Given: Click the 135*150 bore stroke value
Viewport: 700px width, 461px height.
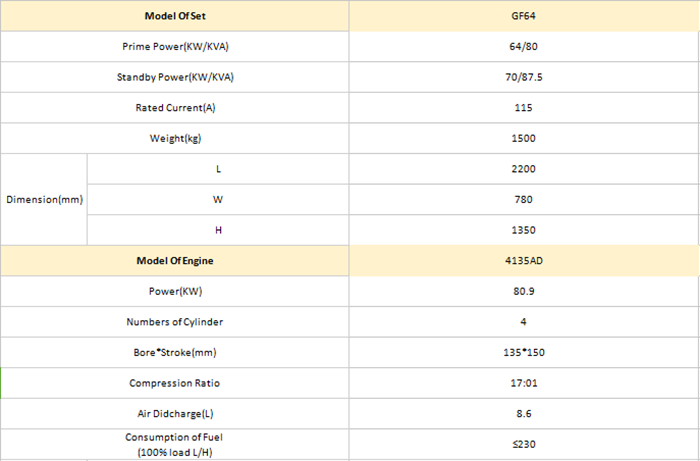Looking at the screenshot, I should pyautogui.click(x=524, y=353).
